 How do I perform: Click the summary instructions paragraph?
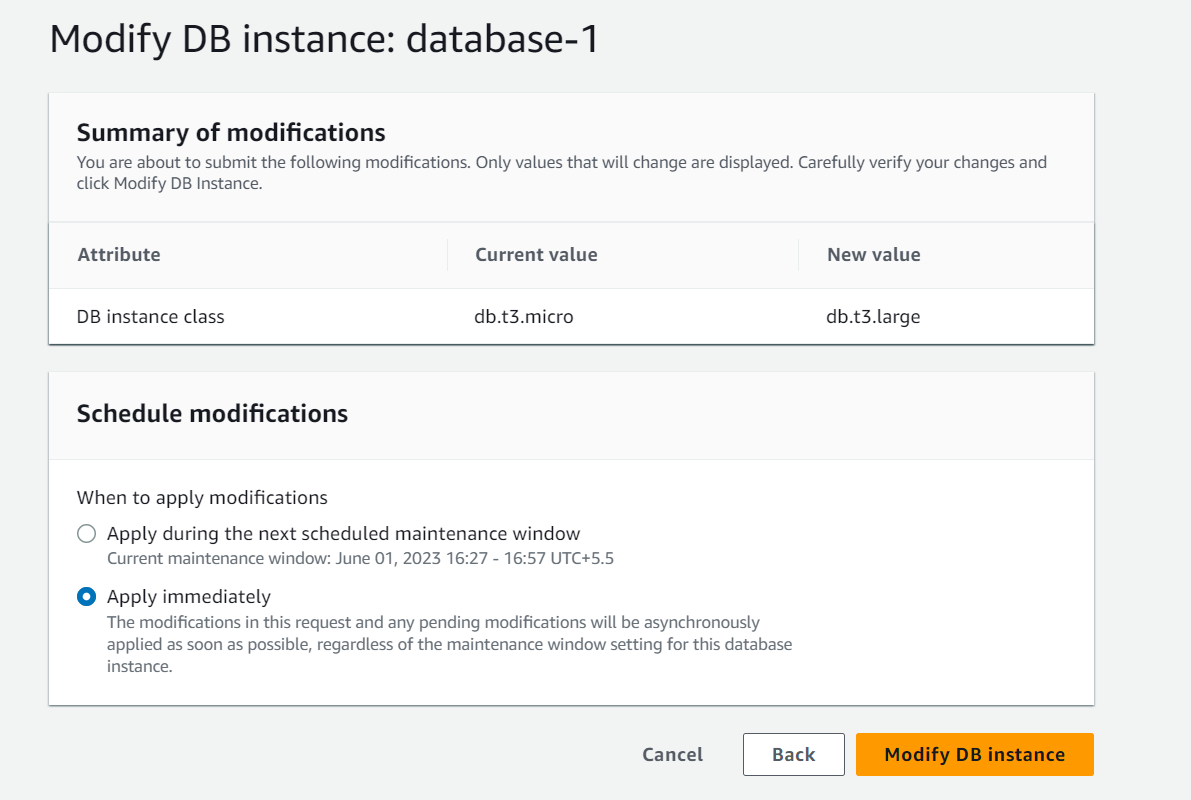[x=562, y=172]
